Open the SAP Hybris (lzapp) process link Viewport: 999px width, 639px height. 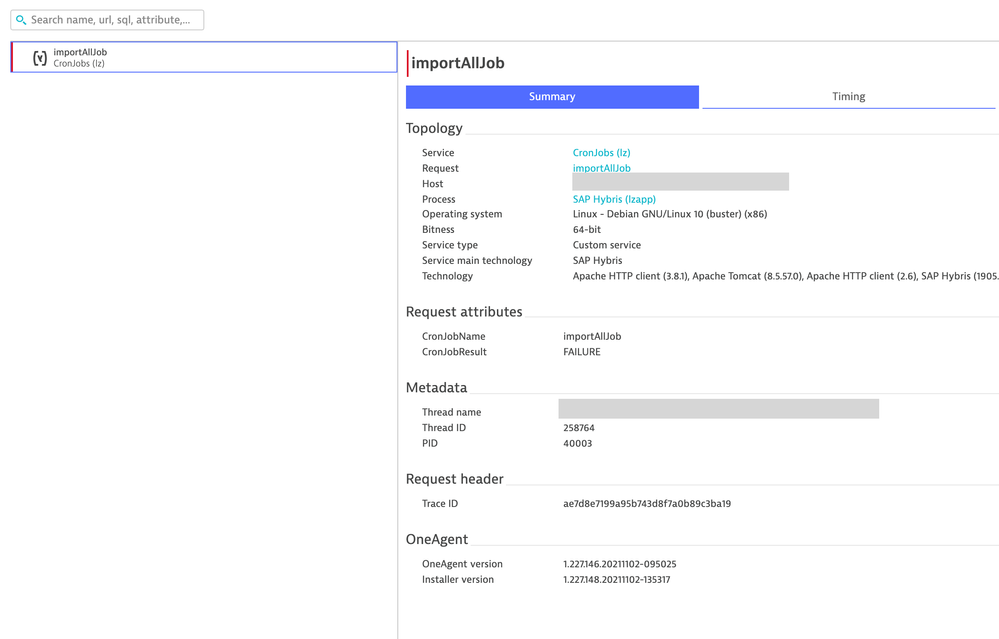tap(614, 199)
